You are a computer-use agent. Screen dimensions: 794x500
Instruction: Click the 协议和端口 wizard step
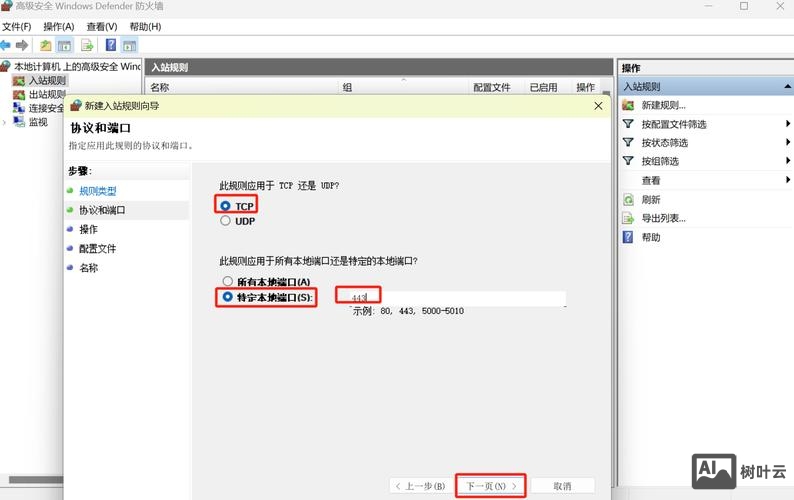tap(102, 210)
